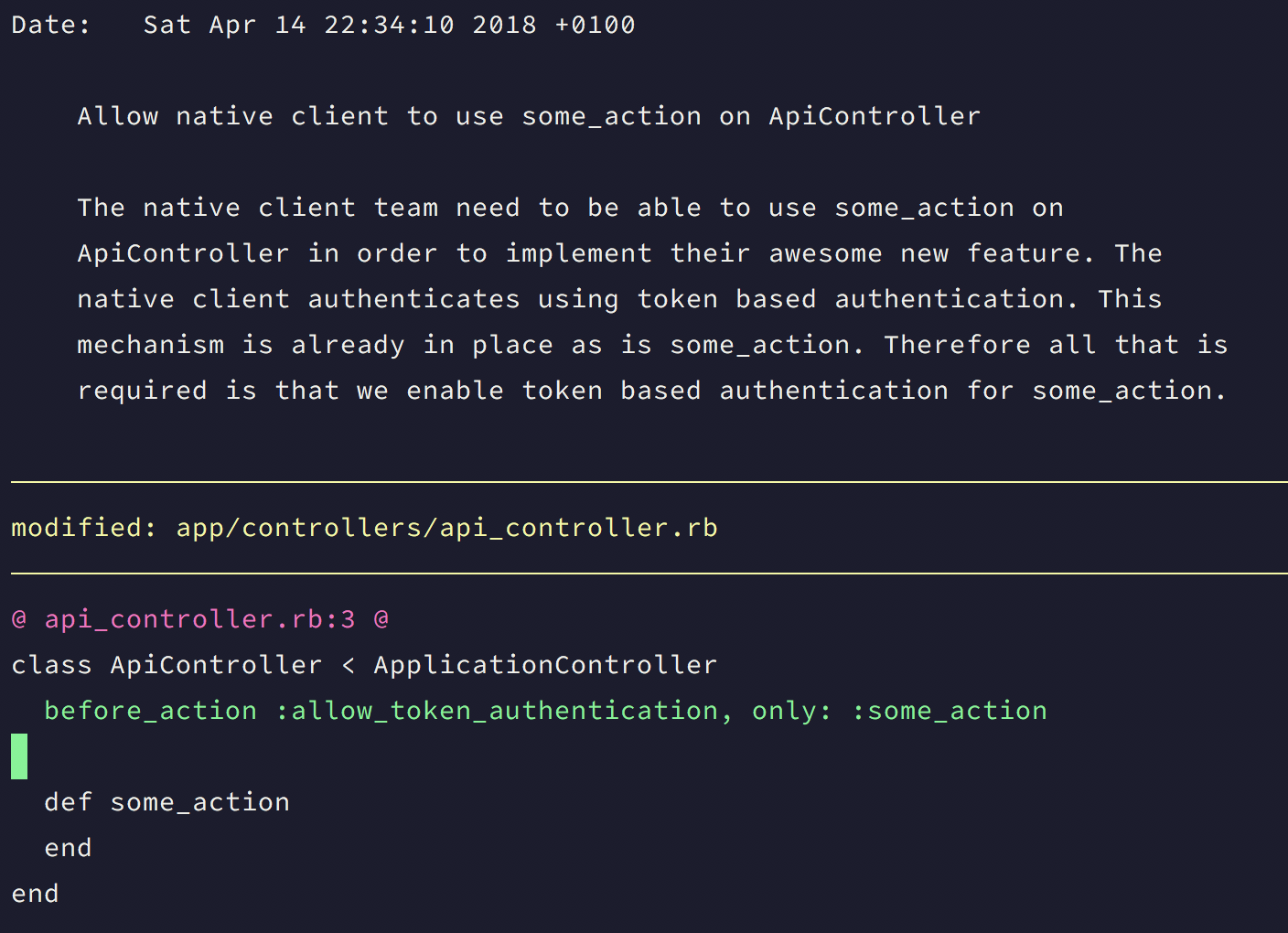Click the hunk header api_controller.rb:3
This screenshot has width=1288, height=933.
click(199, 619)
